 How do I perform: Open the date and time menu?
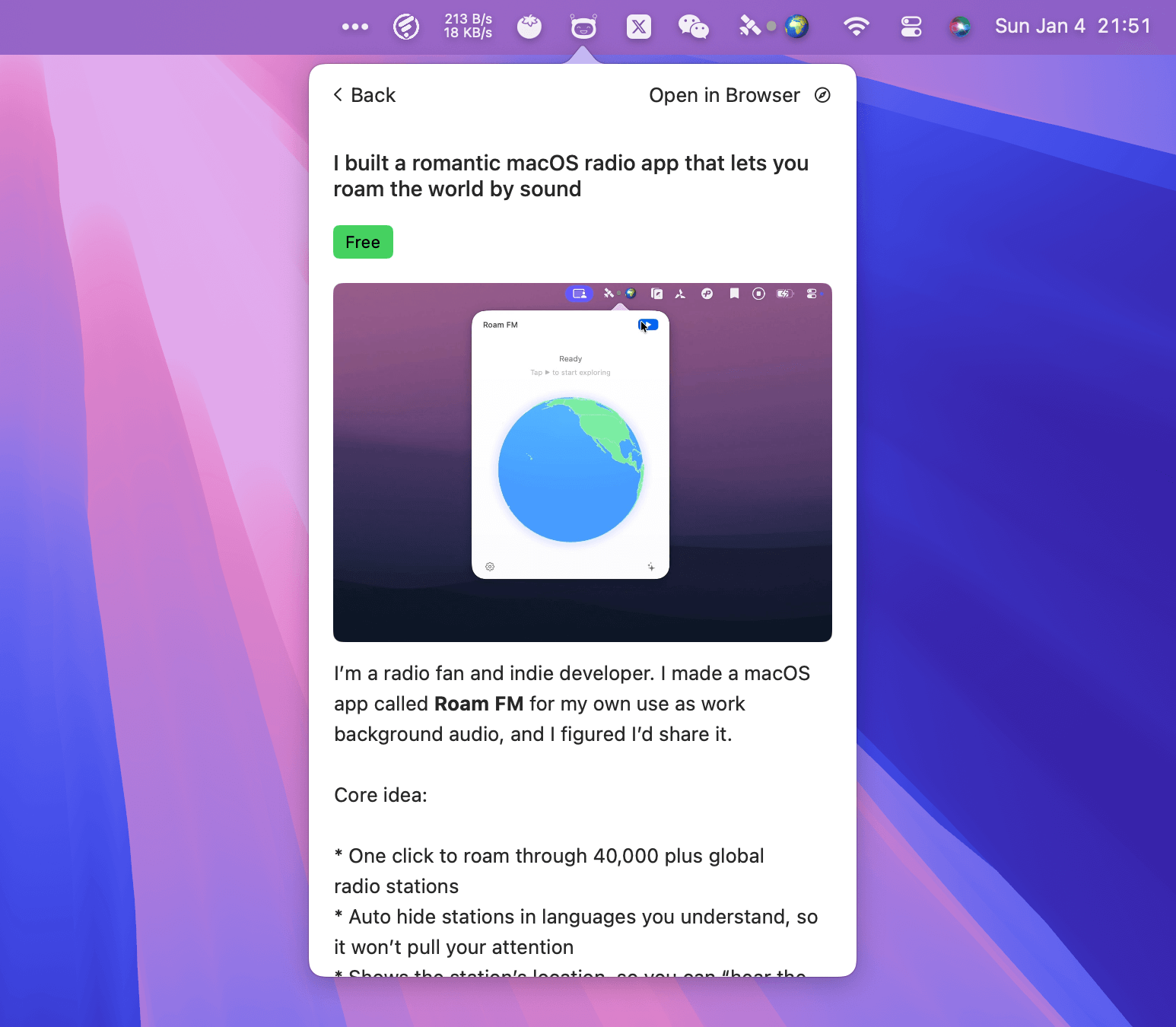tap(1073, 27)
